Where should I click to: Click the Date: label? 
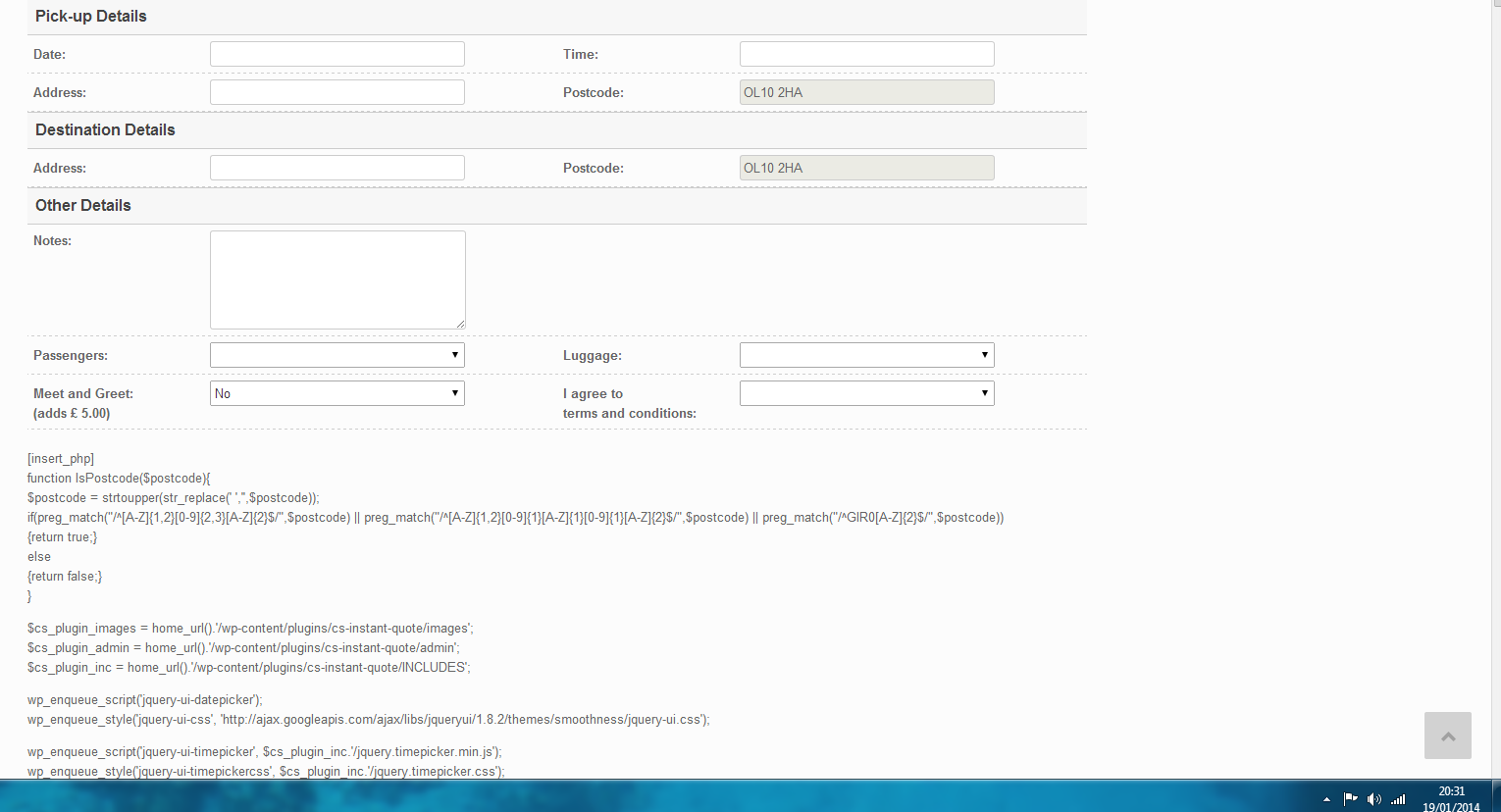(x=50, y=55)
